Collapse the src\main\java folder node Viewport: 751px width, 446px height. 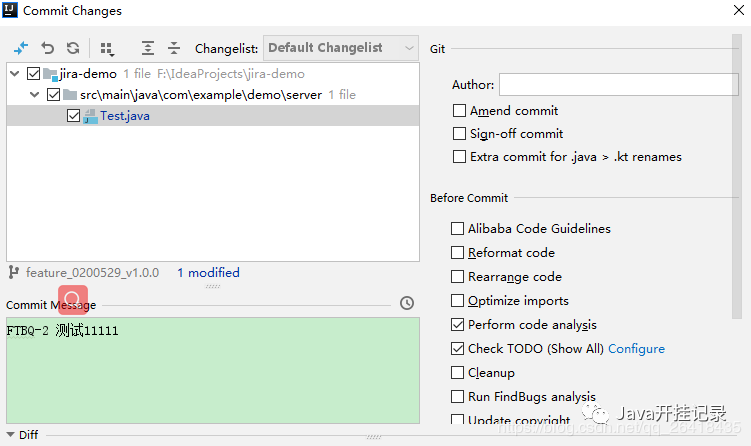point(33,95)
